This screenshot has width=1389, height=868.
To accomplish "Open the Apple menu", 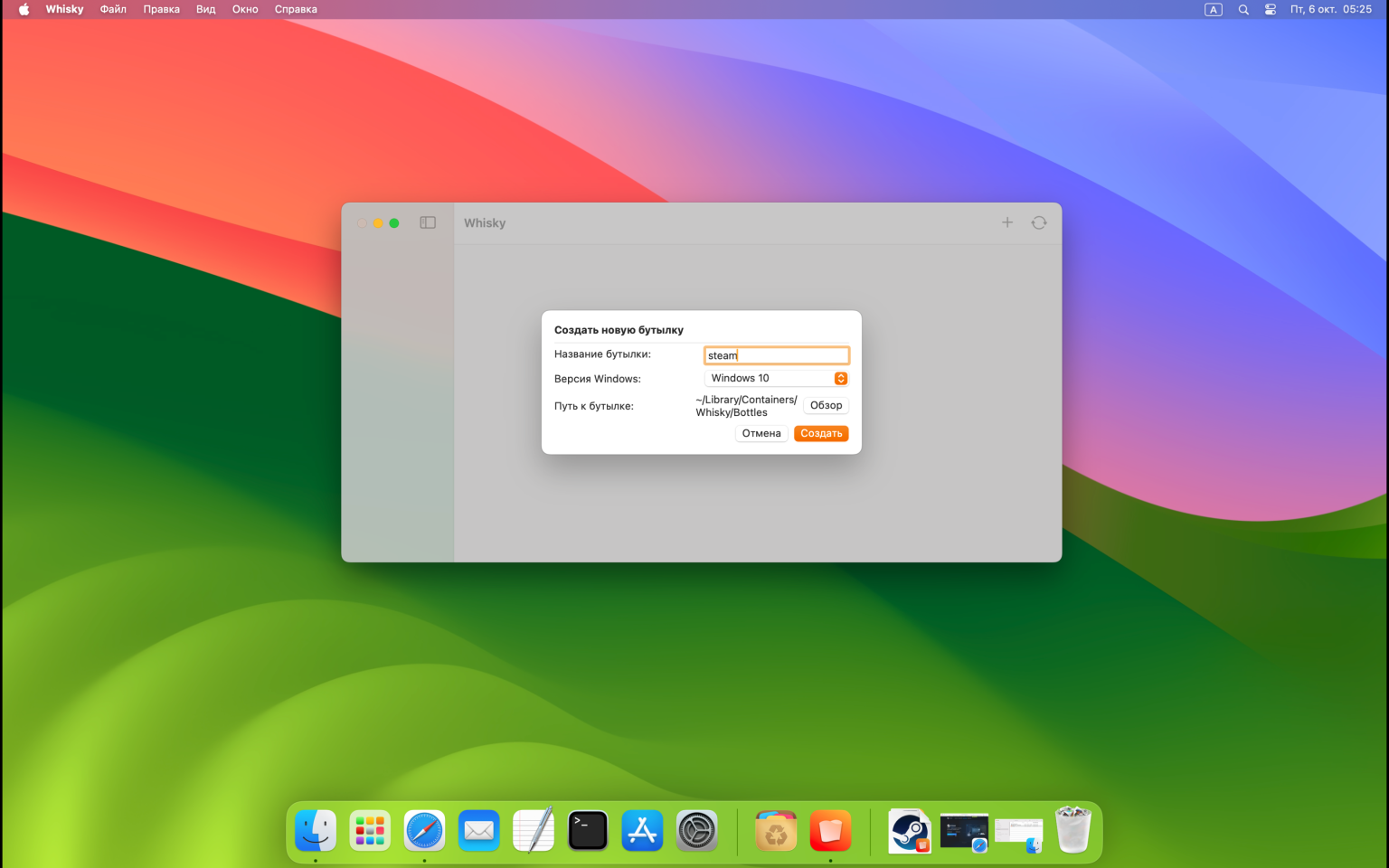I will [24, 9].
